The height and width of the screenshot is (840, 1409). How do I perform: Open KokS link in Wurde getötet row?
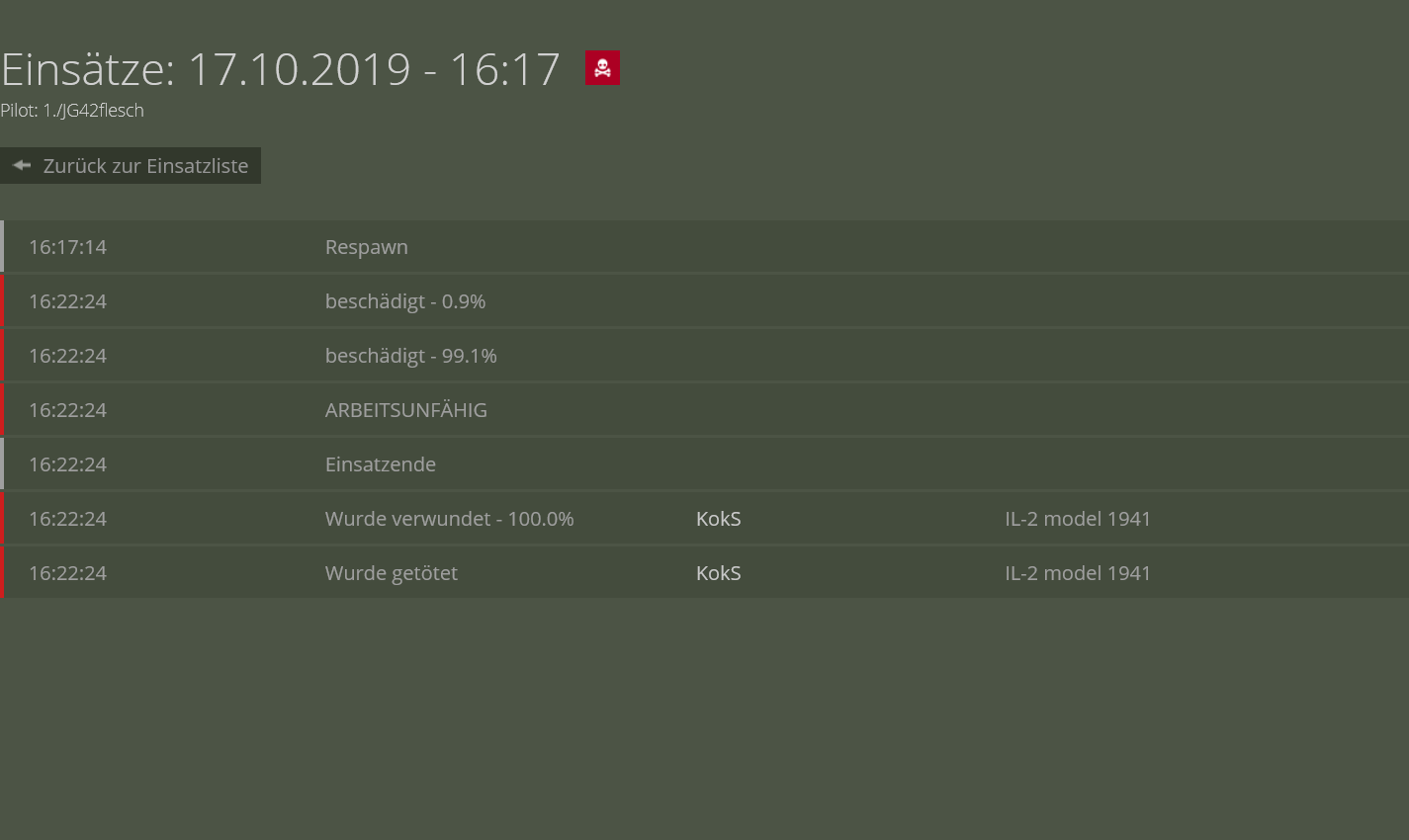point(719,573)
